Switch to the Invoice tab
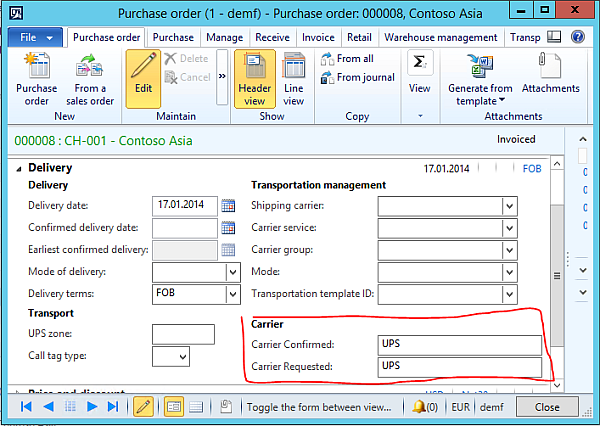The width and height of the screenshot is (600, 426). [318, 37]
